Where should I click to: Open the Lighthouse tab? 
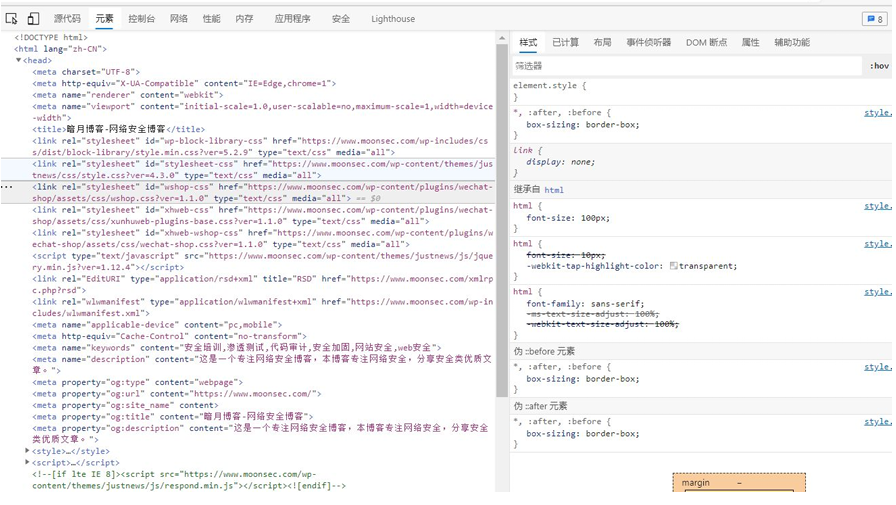tap(393, 19)
